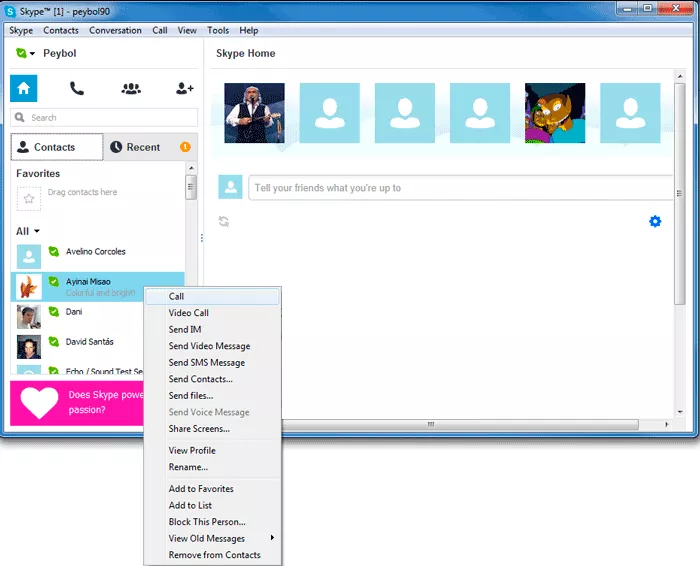Screen dimensions: 700x566
Task: Choose Add to Favorites
Action: click(213, 489)
